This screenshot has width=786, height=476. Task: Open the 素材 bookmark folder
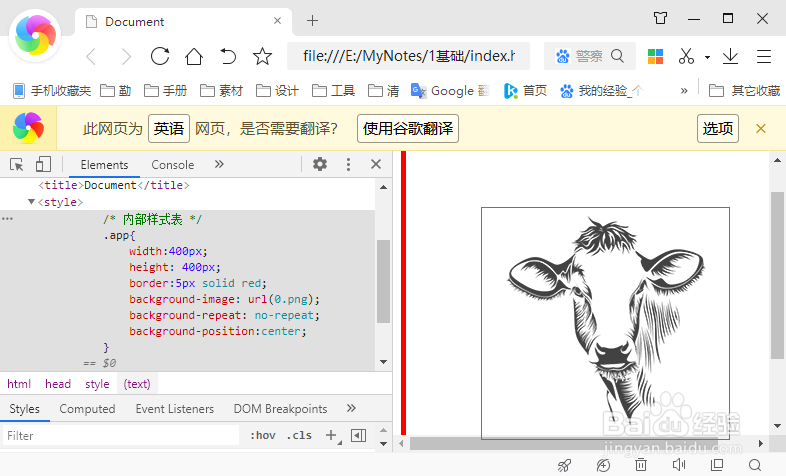pos(222,91)
